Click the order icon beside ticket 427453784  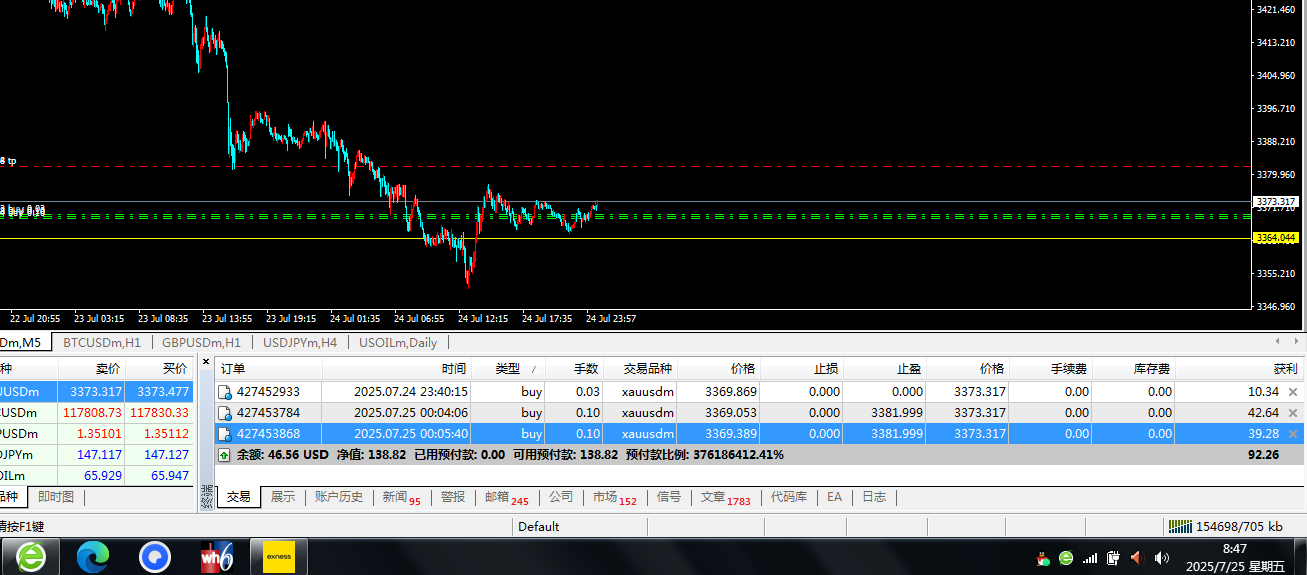225,413
